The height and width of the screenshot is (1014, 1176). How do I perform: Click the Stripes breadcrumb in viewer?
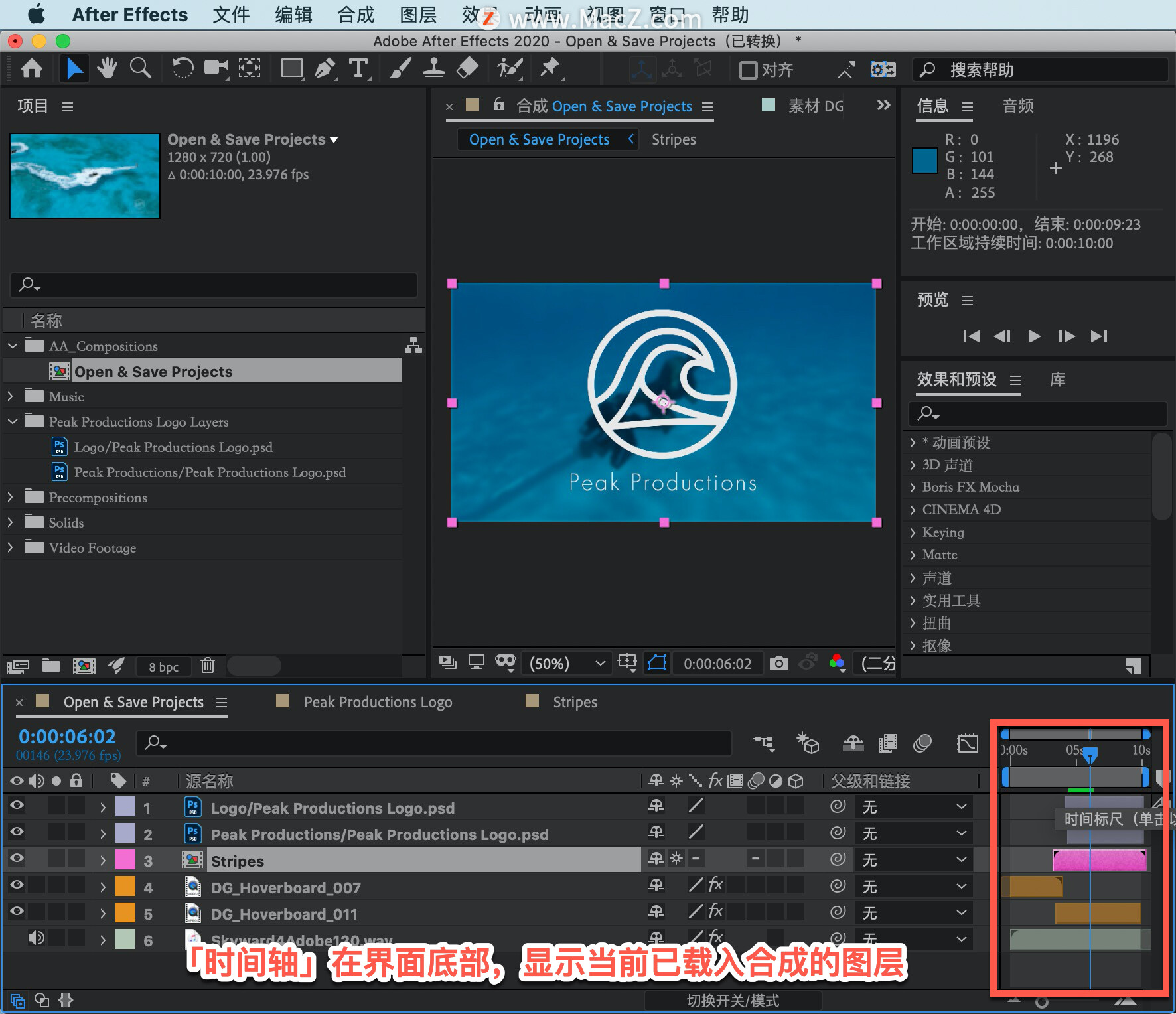pyautogui.click(x=674, y=140)
